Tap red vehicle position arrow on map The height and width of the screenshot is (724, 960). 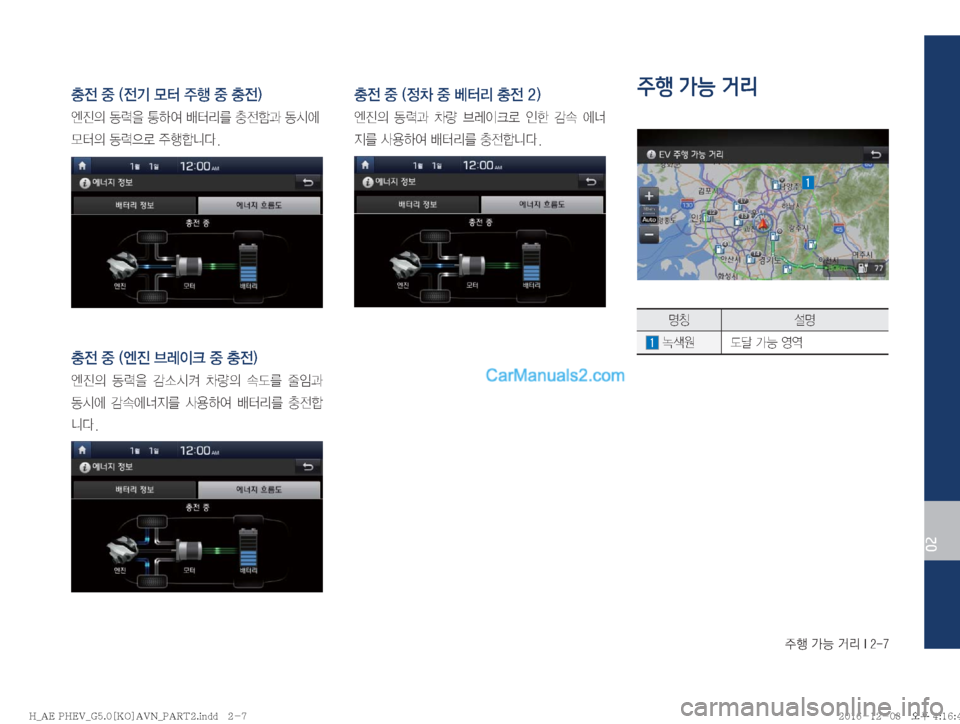click(x=763, y=223)
